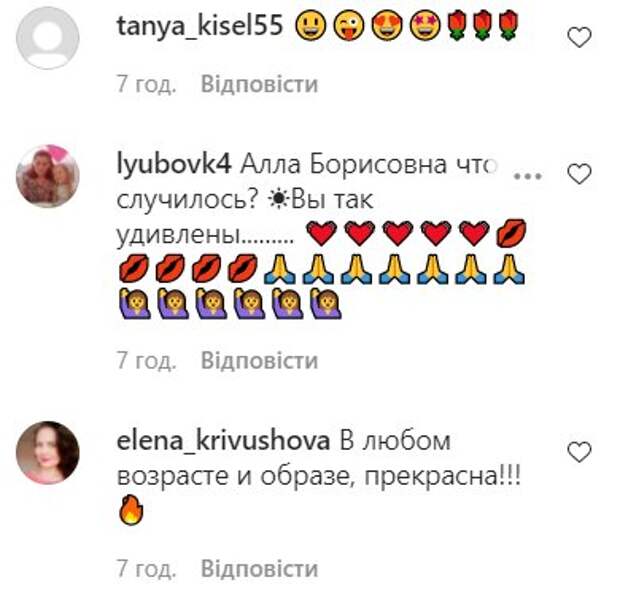
Task: Like the lyubovk4 comment with the heart icon
Action: tap(579, 174)
